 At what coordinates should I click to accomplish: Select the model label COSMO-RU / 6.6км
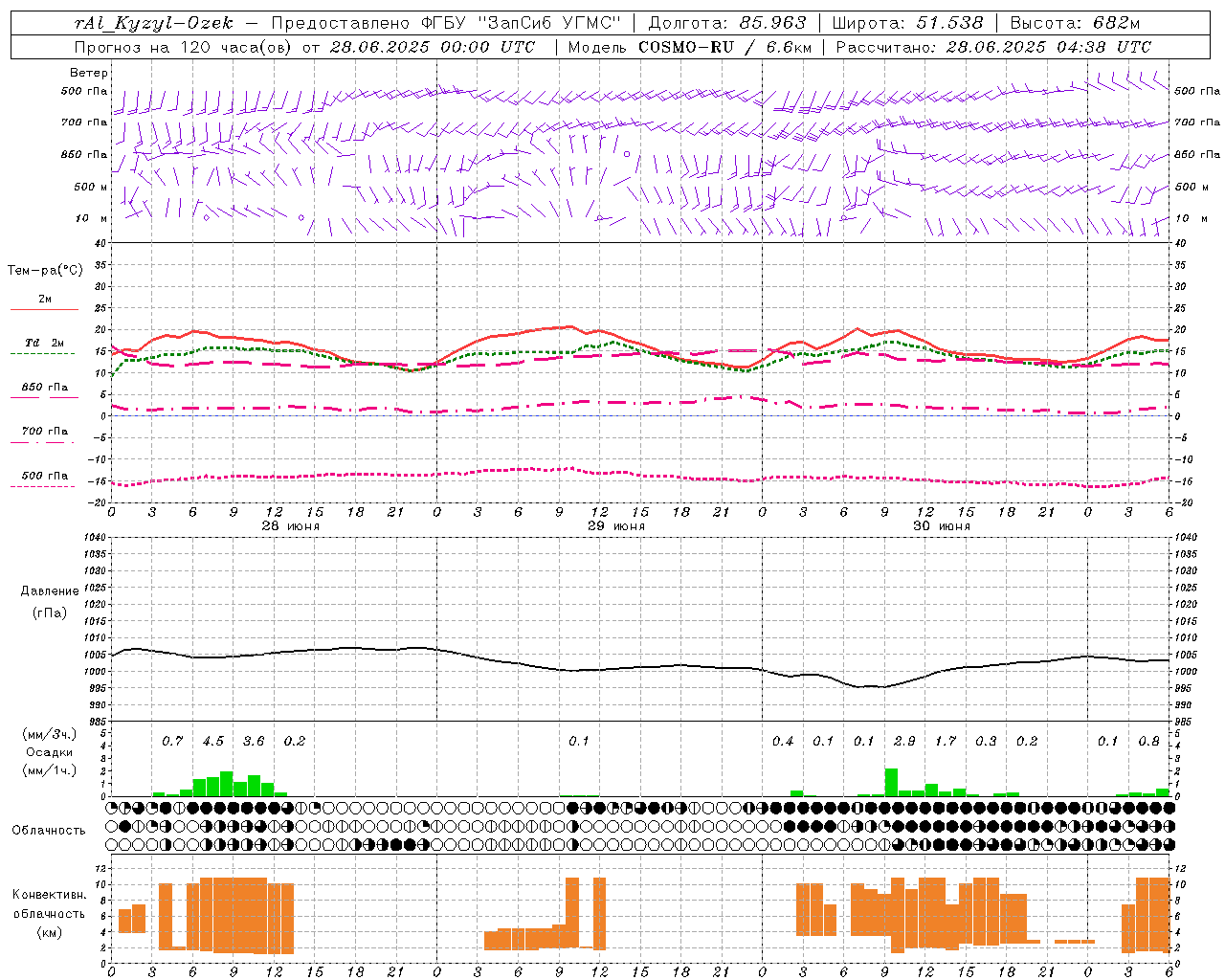point(725,47)
